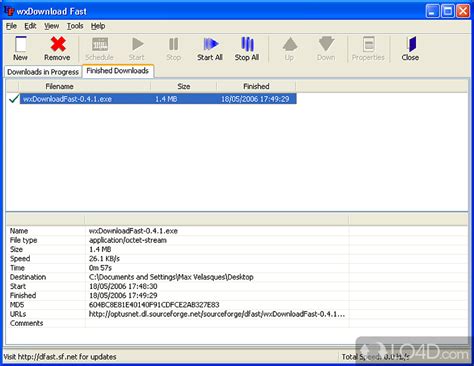The image size is (474, 366).
Task: Close the window using the title bar X button
Action: point(463,11)
